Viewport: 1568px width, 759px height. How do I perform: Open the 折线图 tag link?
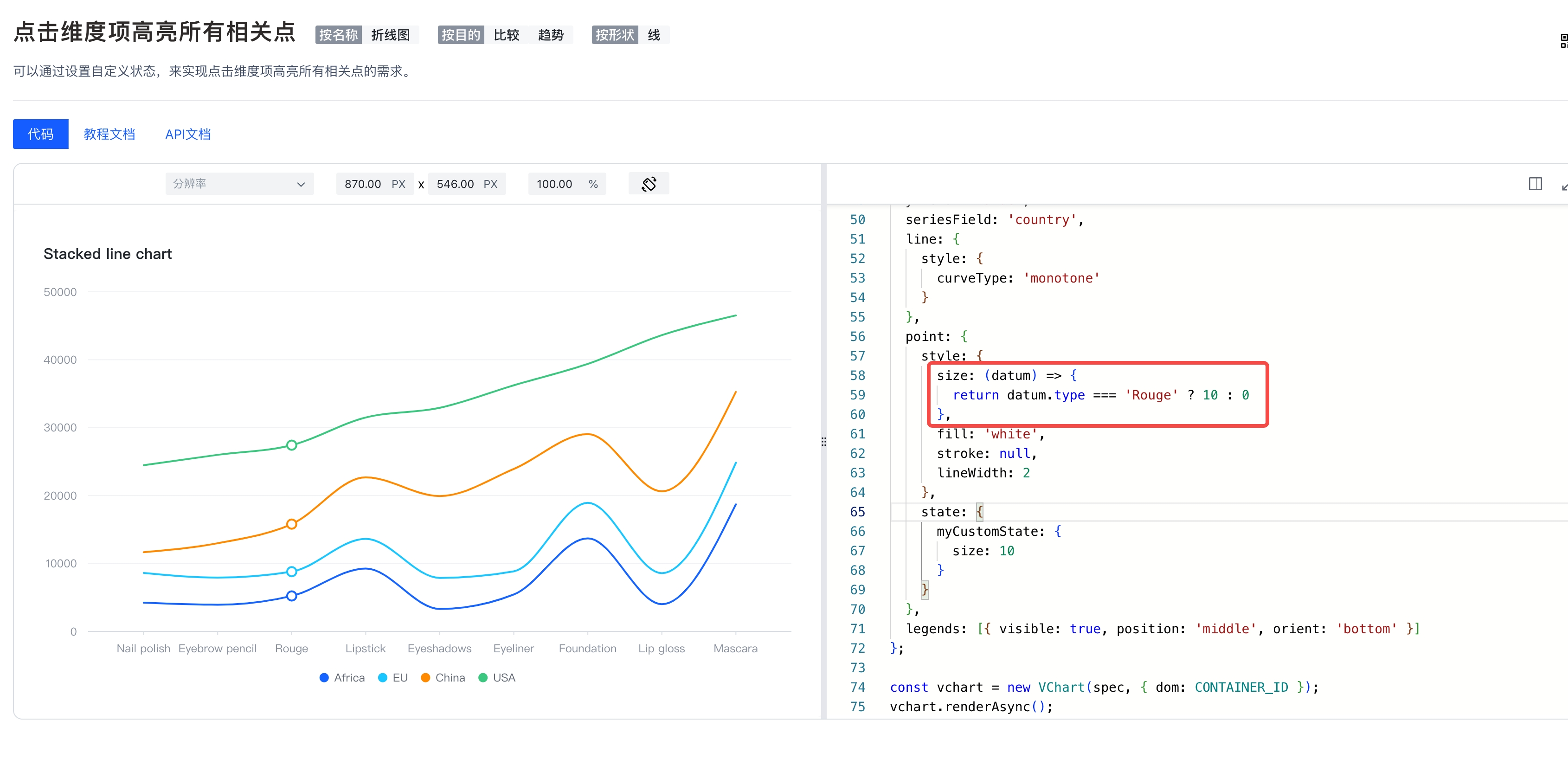(x=391, y=35)
